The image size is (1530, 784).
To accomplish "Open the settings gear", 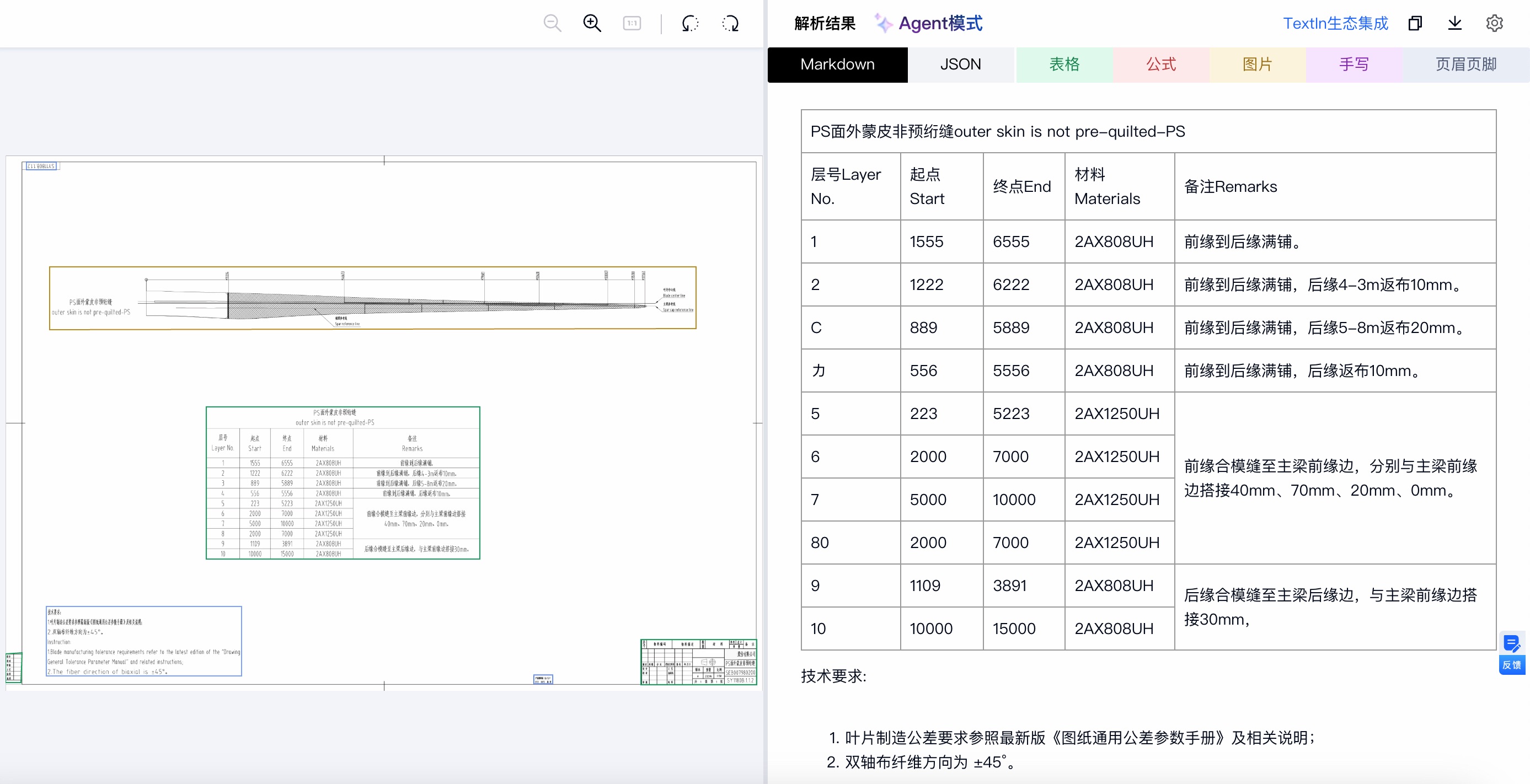I will click(1494, 23).
